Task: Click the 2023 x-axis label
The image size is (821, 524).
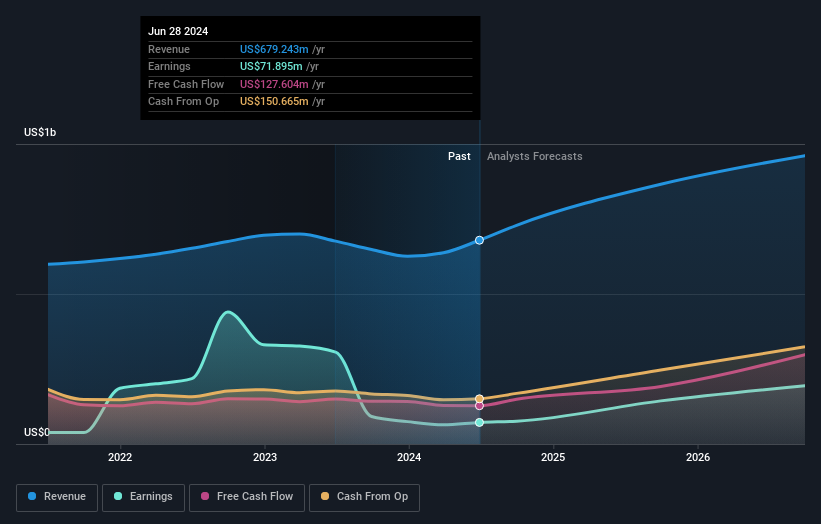Action: (265, 457)
